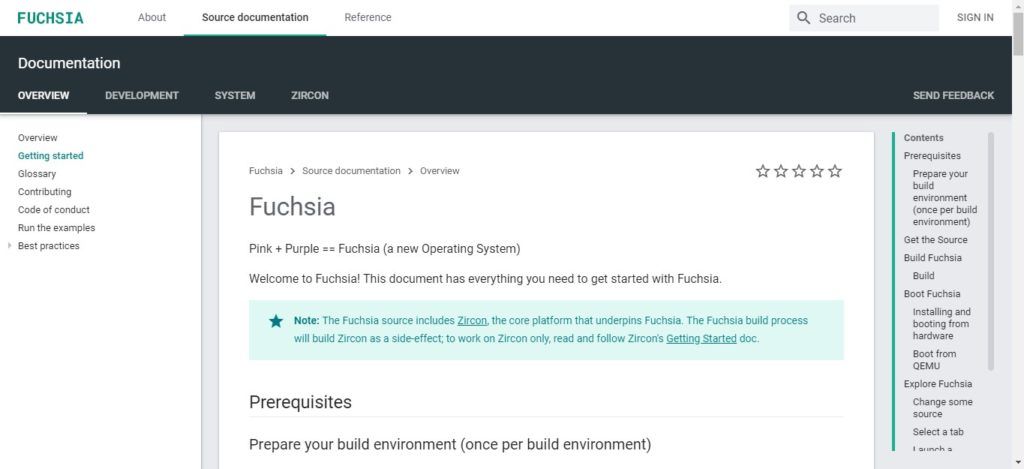
Task: Jump to Get the Source in the Contents
Action: pos(936,240)
